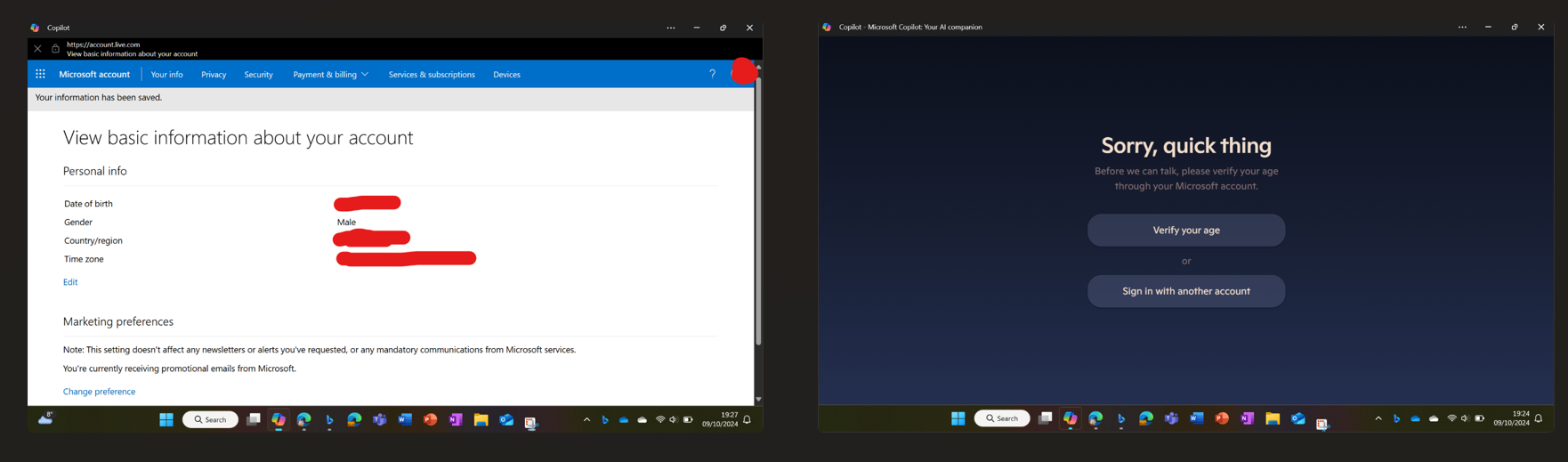
Task: Click the Change preference link
Action: coord(99,392)
